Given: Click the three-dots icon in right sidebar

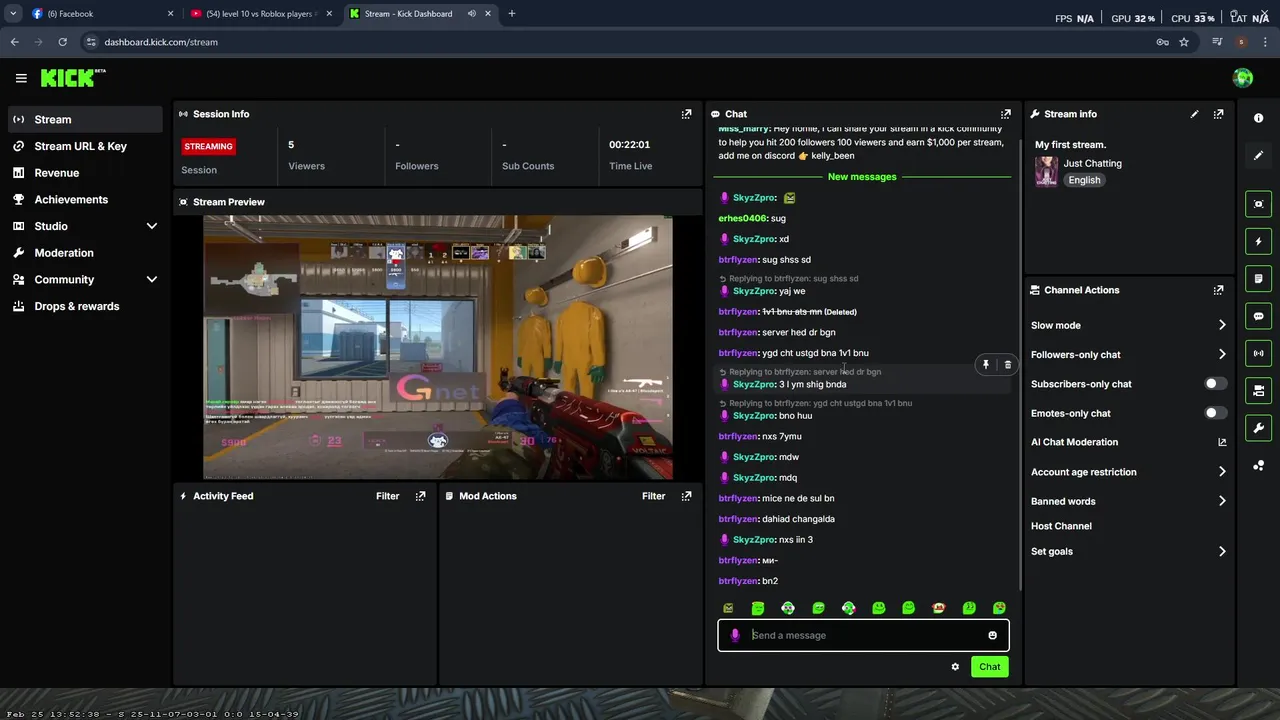Looking at the screenshot, I should (1258, 466).
